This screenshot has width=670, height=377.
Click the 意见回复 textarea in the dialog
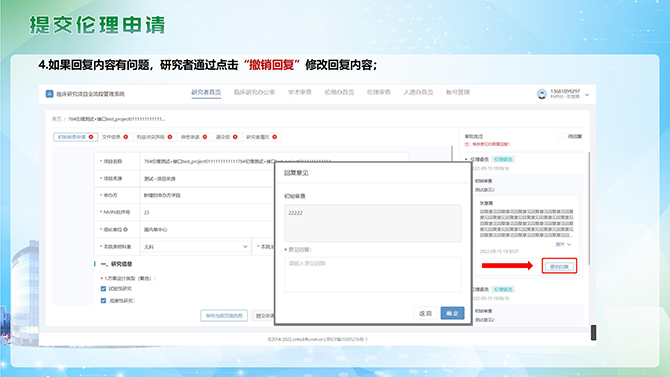click(373, 275)
